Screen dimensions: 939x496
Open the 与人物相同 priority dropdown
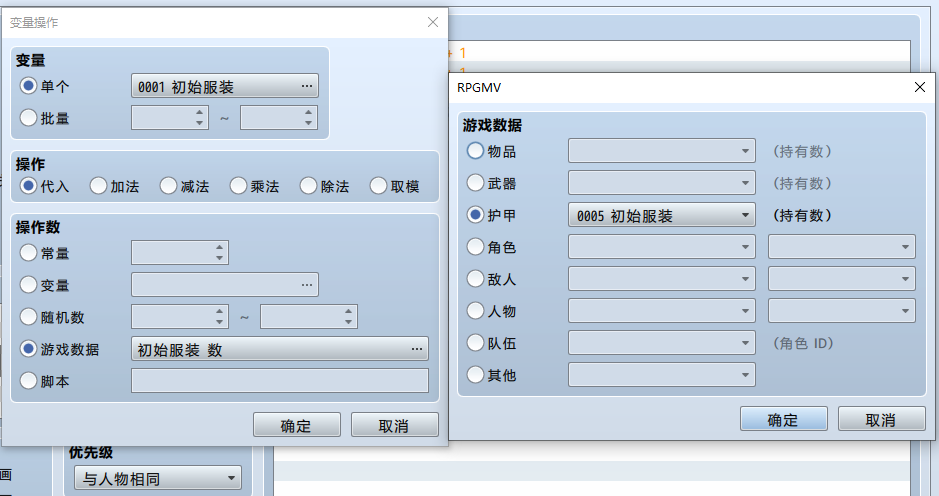[158, 478]
